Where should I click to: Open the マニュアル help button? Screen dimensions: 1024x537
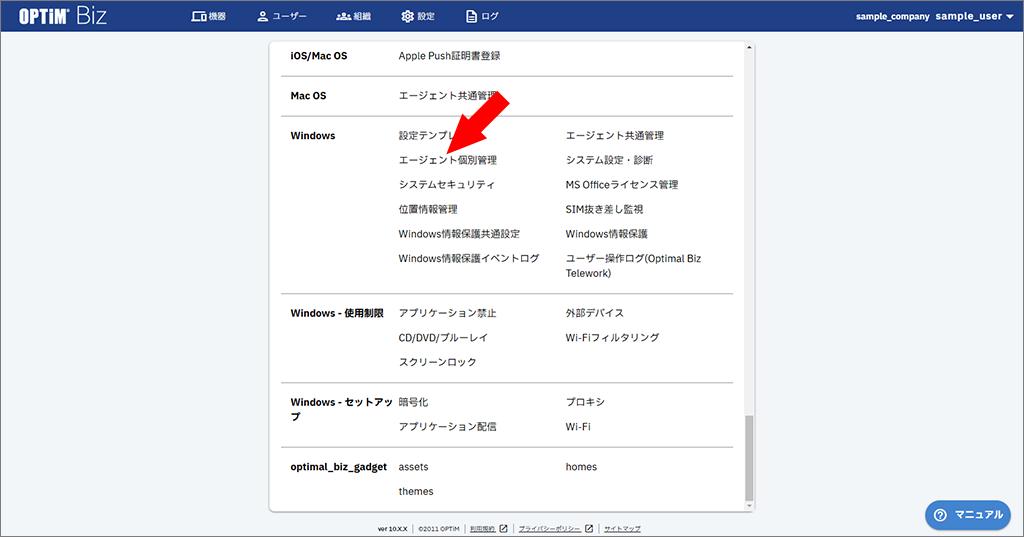tap(968, 515)
